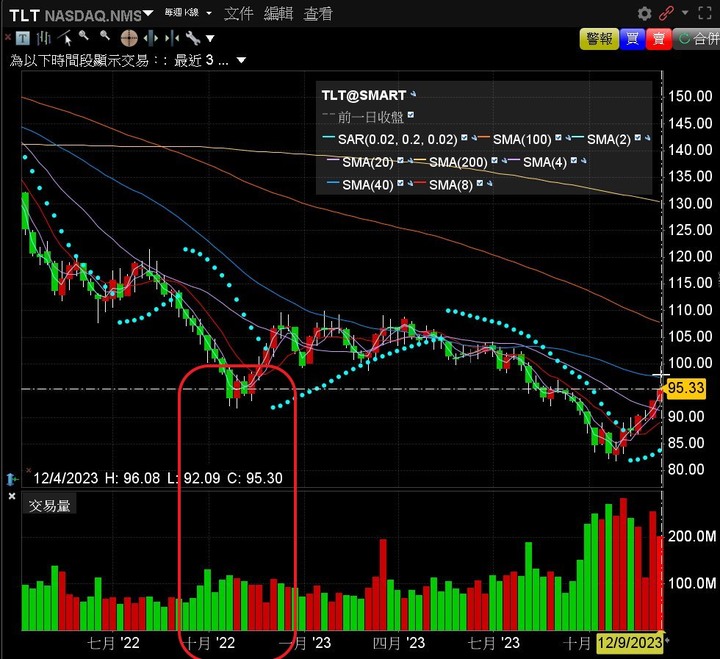Toggle SMA(8) visibility checkbox
720x659 pixels.
[x=480, y=183]
